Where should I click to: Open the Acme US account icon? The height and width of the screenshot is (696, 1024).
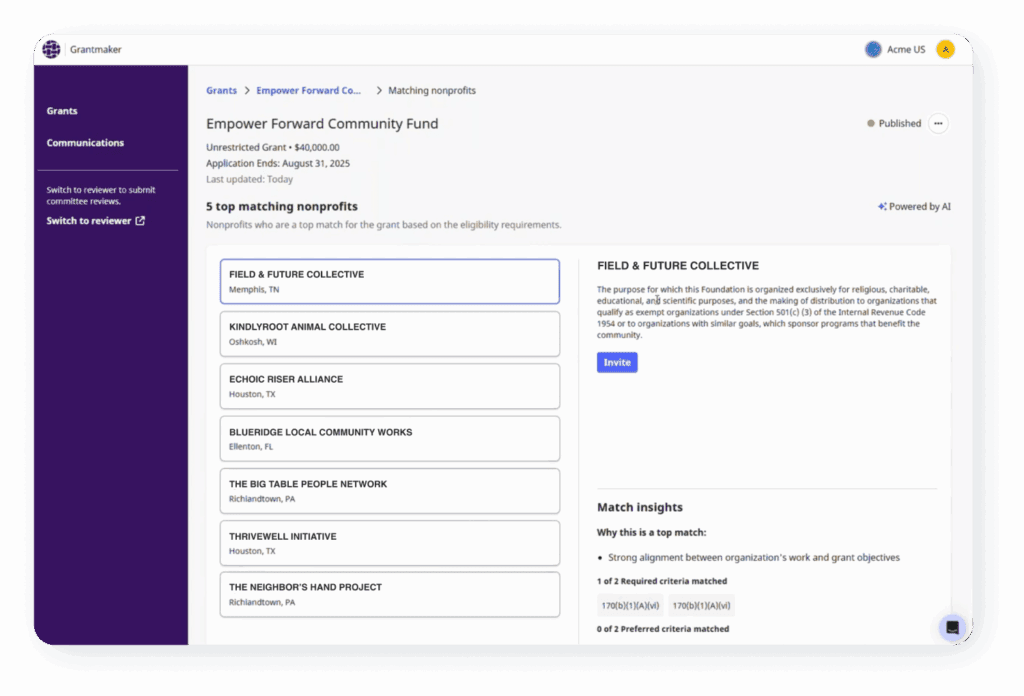[872, 49]
